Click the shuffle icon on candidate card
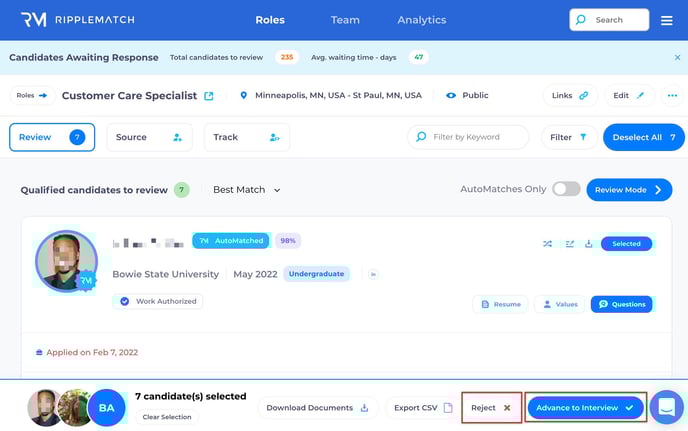The width and height of the screenshot is (688, 431). pyautogui.click(x=547, y=243)
